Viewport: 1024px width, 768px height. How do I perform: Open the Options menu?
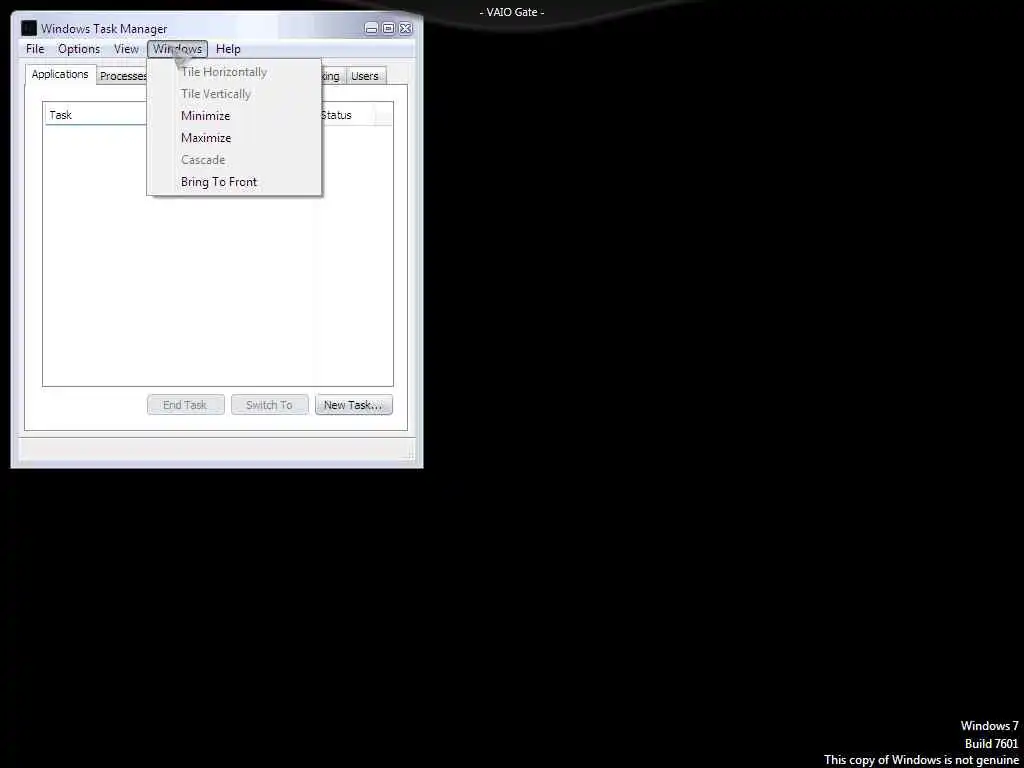[79, 49]
